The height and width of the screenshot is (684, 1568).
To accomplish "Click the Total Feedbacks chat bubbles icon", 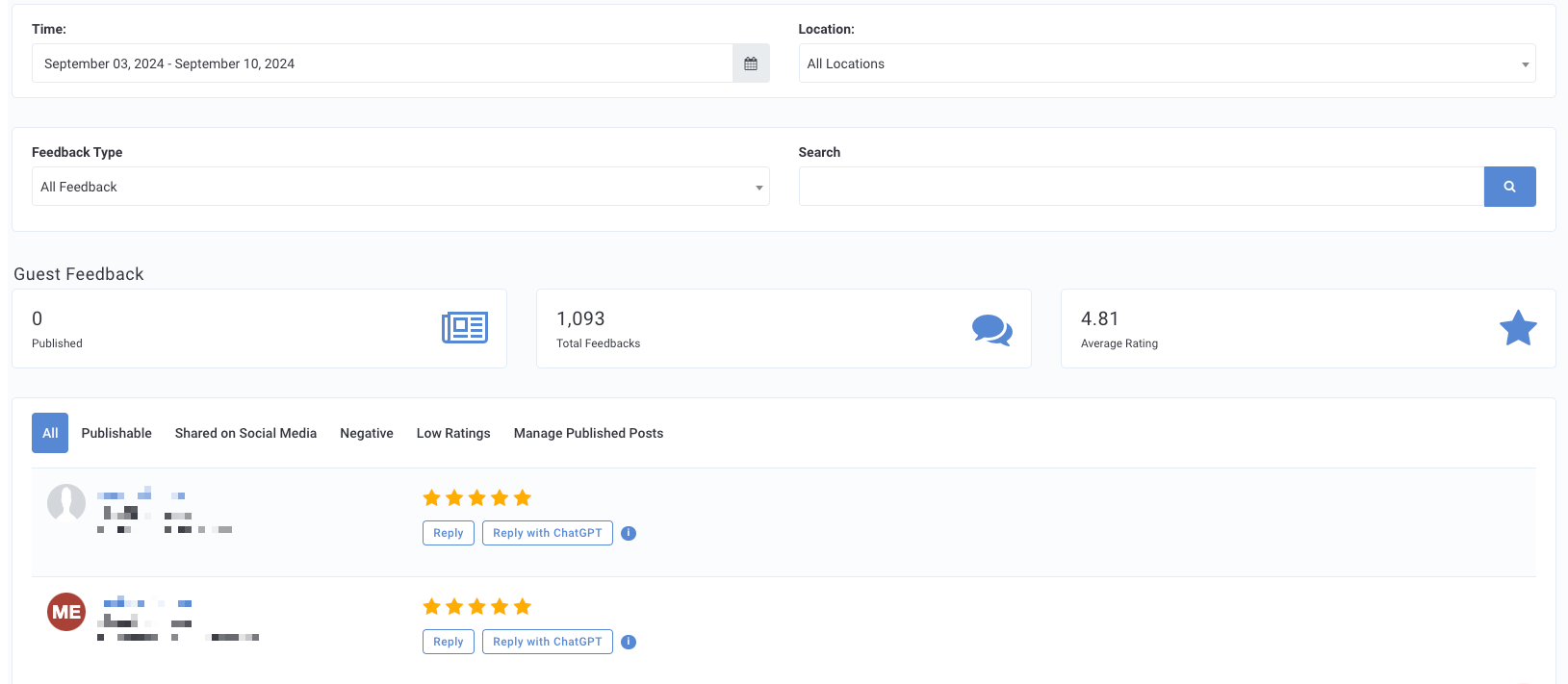I will point(991,330).
